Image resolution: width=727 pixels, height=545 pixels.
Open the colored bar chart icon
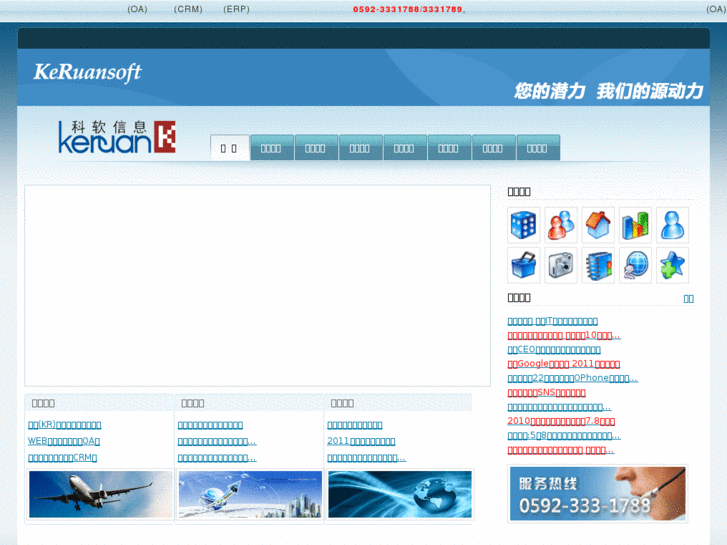[x=635, y=225]
